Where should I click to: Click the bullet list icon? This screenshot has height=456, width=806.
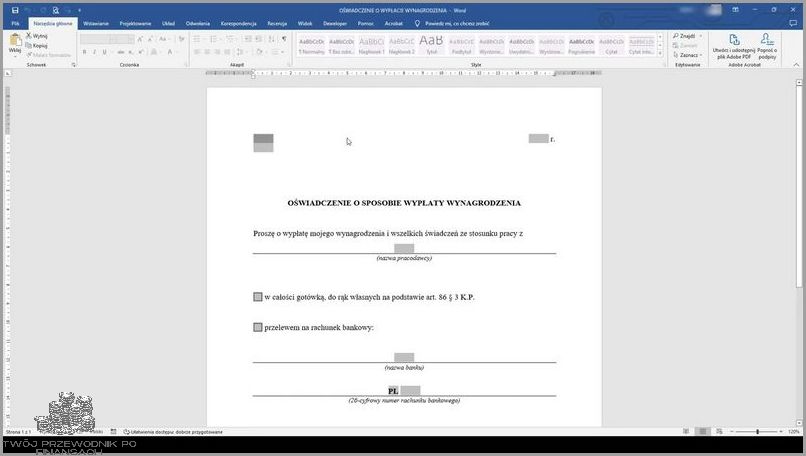pyautogui.click(x=197, y=39)
